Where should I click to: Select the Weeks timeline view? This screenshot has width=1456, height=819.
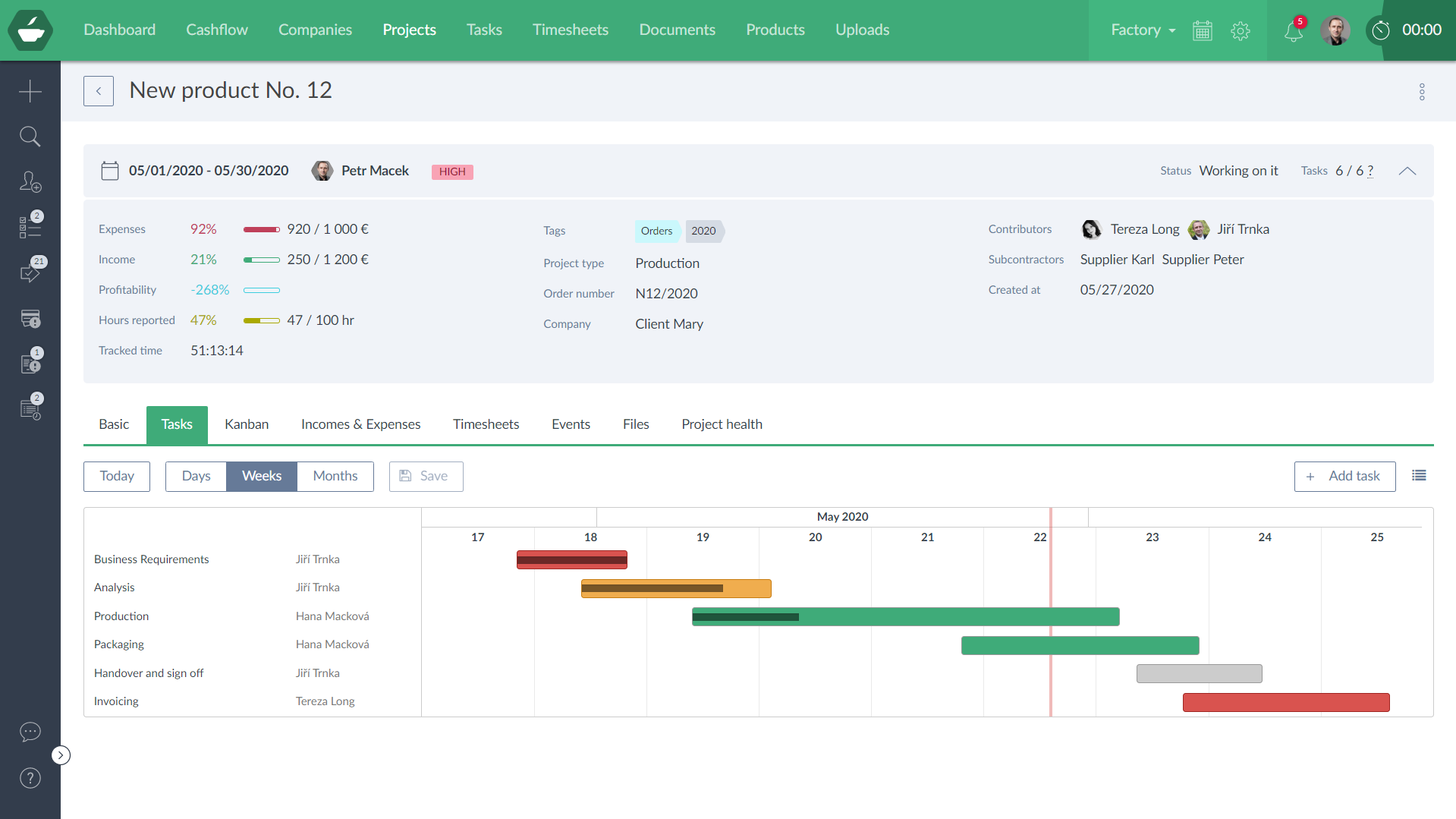click(x=262, y=476)
